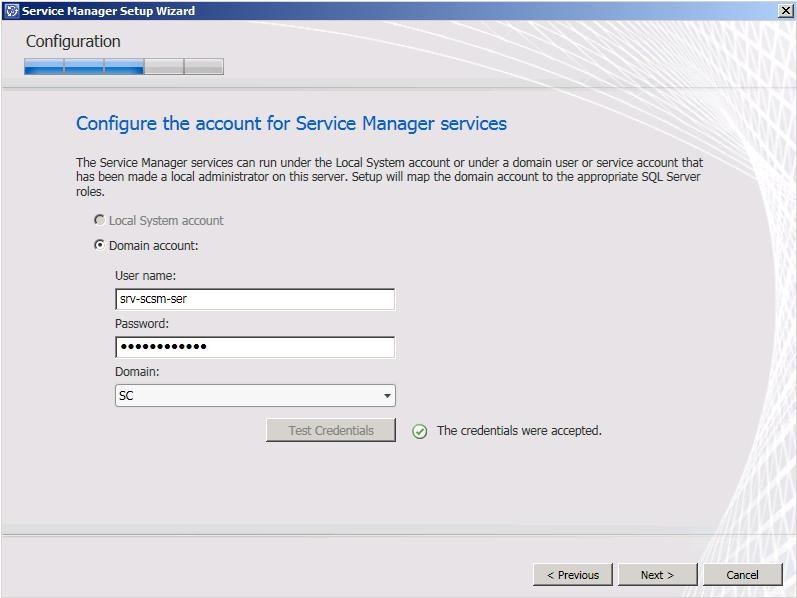Go back with the Previous button

(573, 575)
